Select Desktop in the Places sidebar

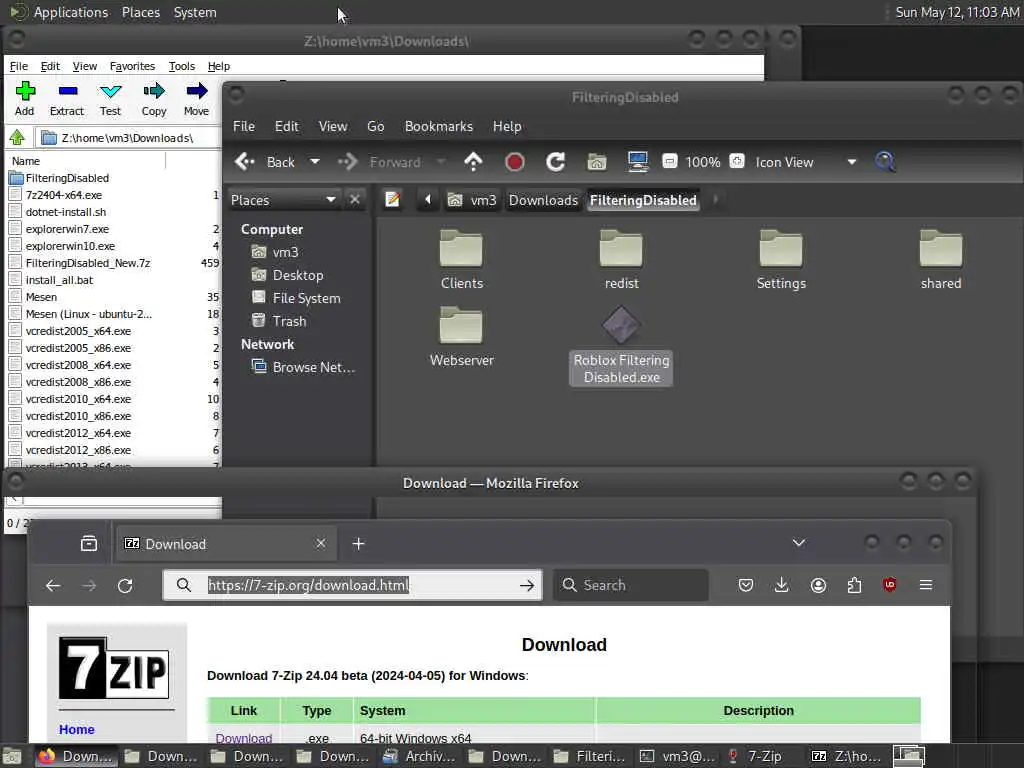click(x=298, y=275)
